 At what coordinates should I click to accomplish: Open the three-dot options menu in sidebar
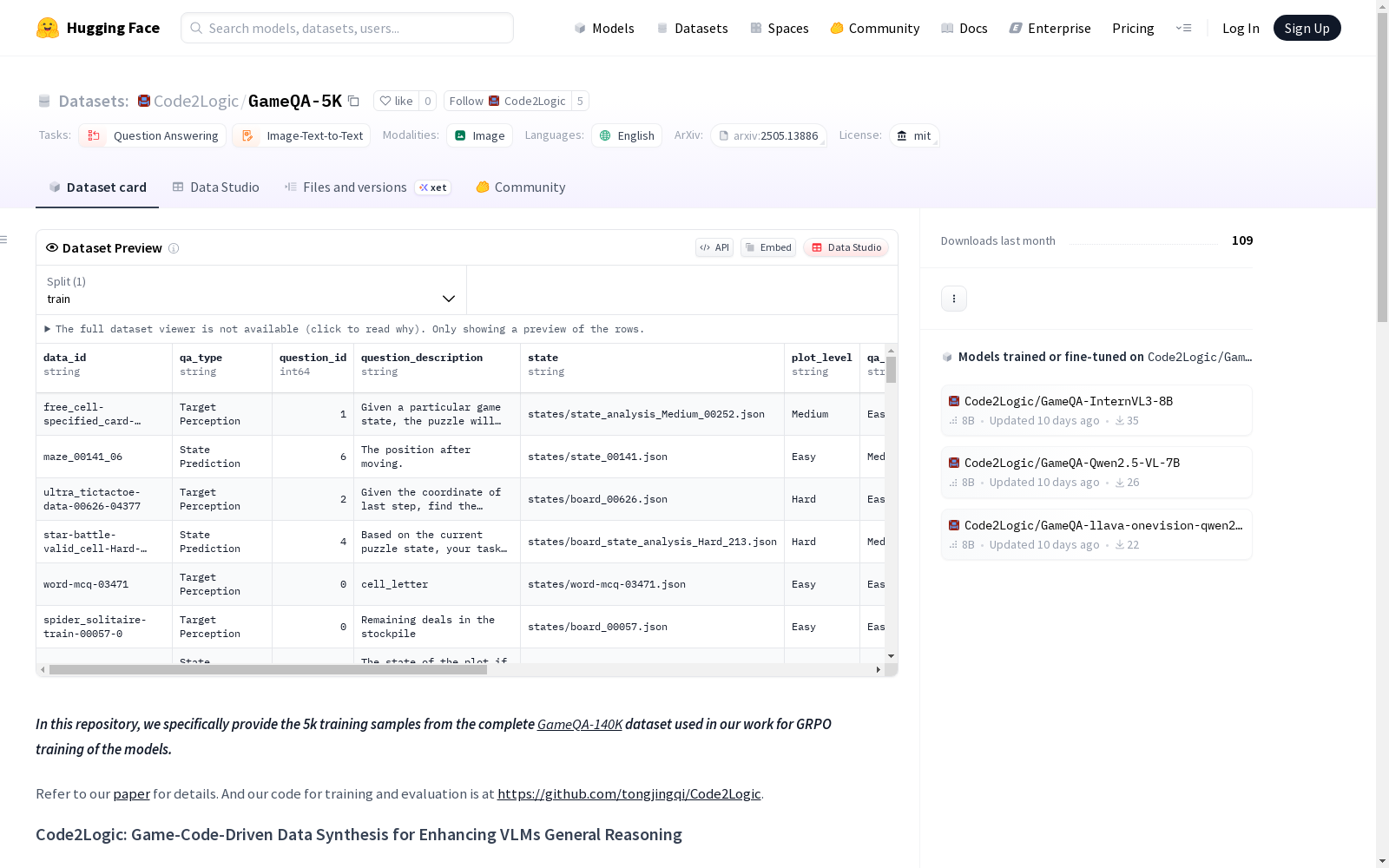[954, 299]
